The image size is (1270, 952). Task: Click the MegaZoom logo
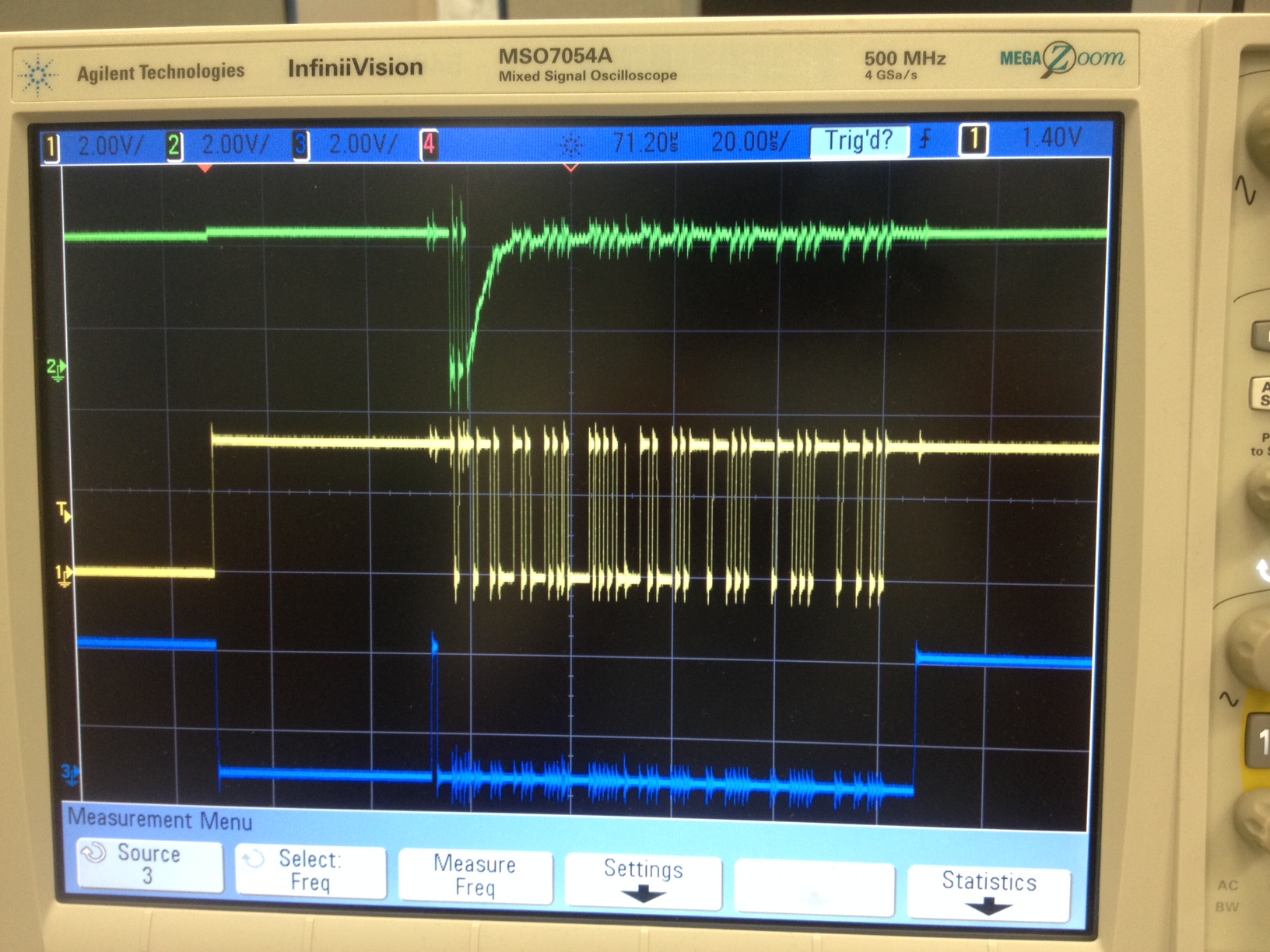(1061, 58)
